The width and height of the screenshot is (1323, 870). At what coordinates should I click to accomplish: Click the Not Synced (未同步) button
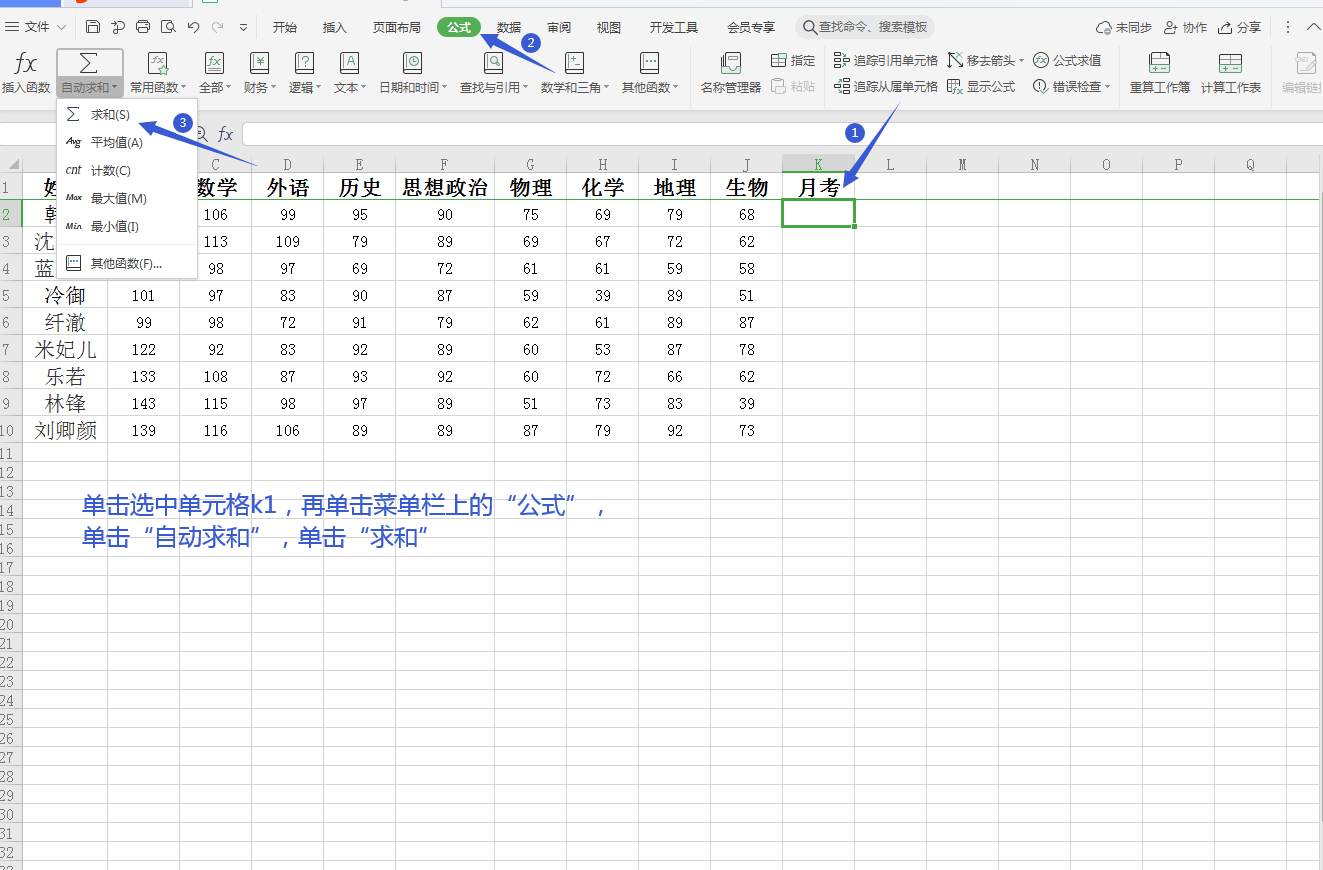[x=1124, y=27]
